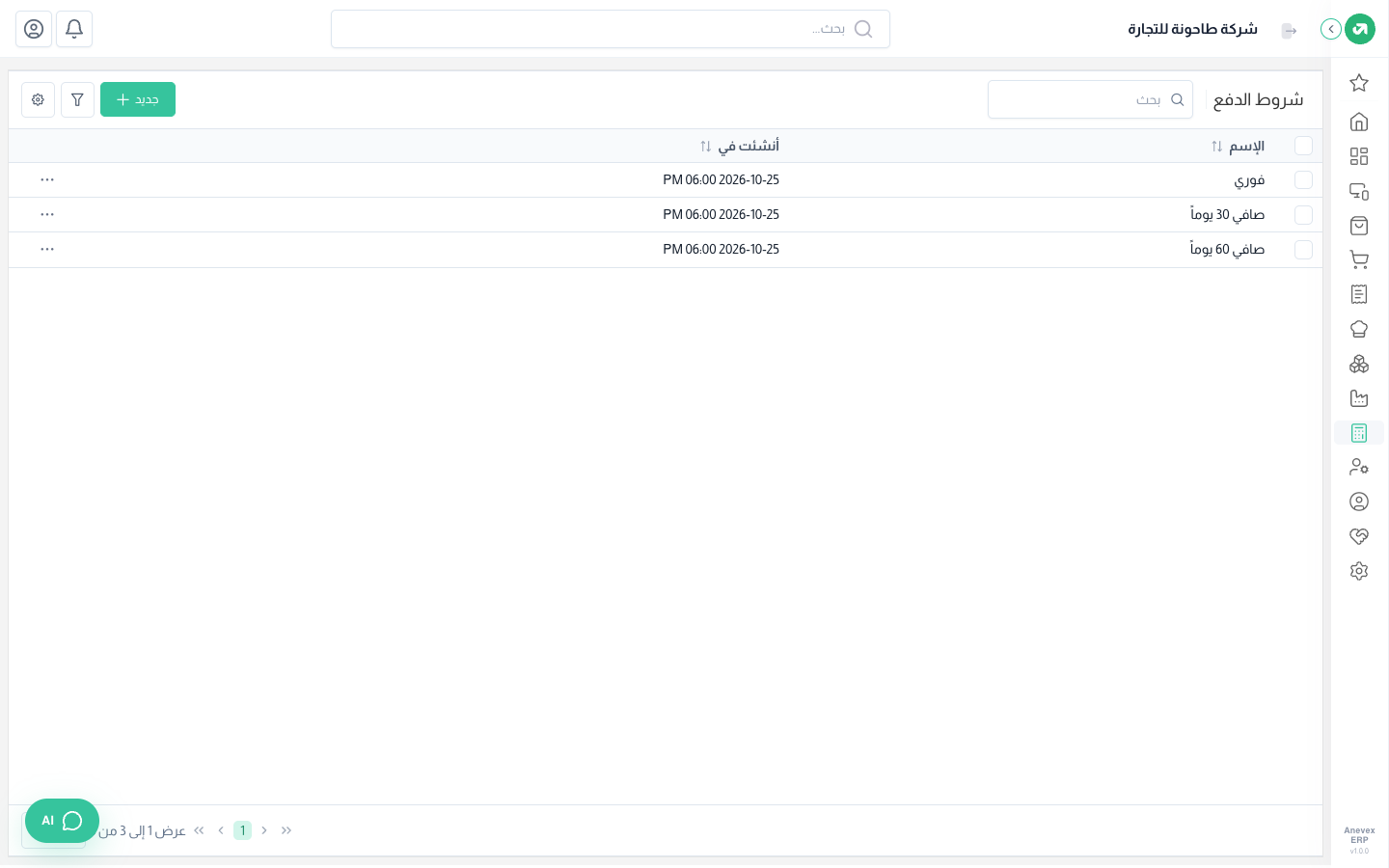The image size is (1389, 868).
Task: Go to home via sidebar house icon
Action: [1359, 122]
